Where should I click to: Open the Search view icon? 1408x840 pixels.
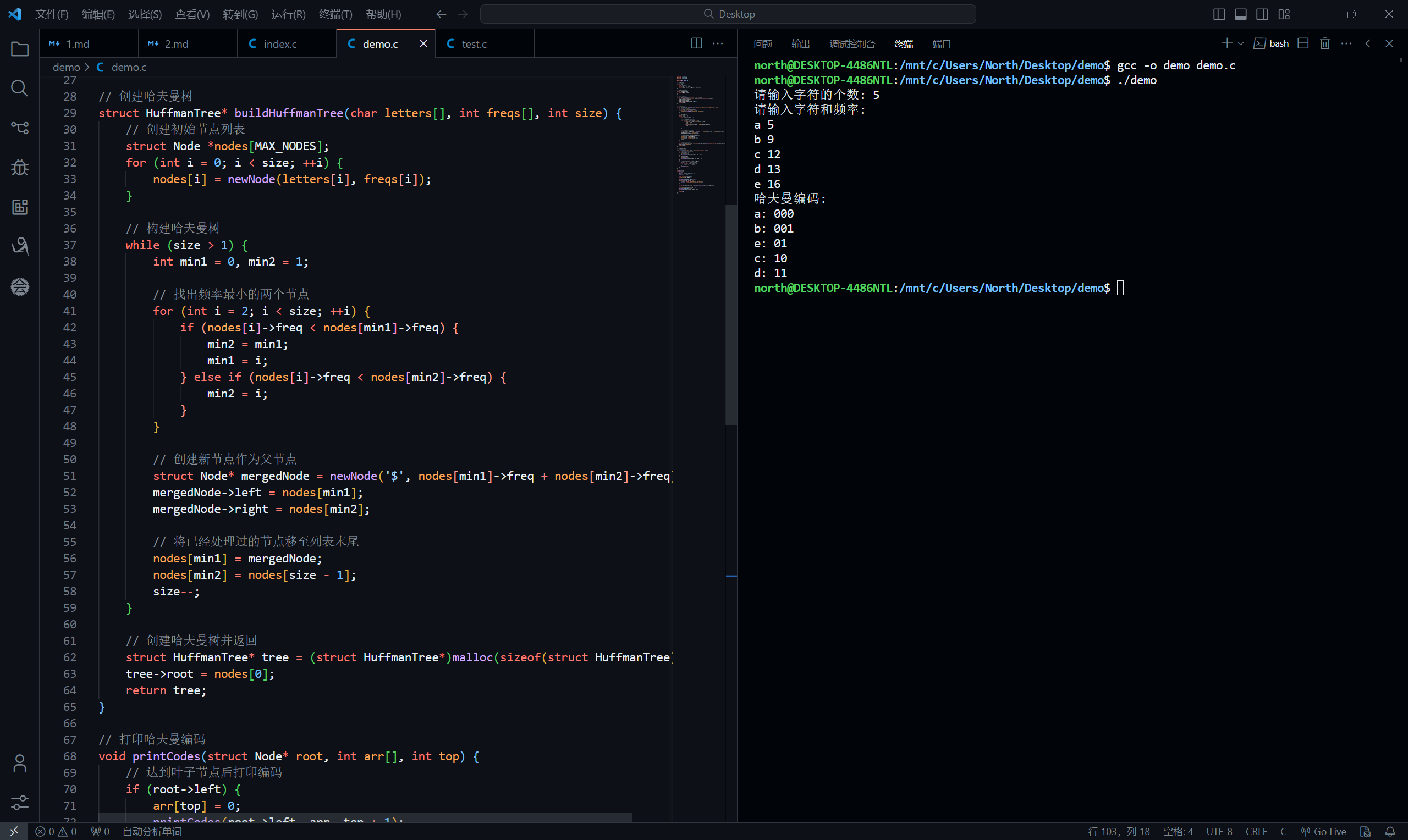20,89
